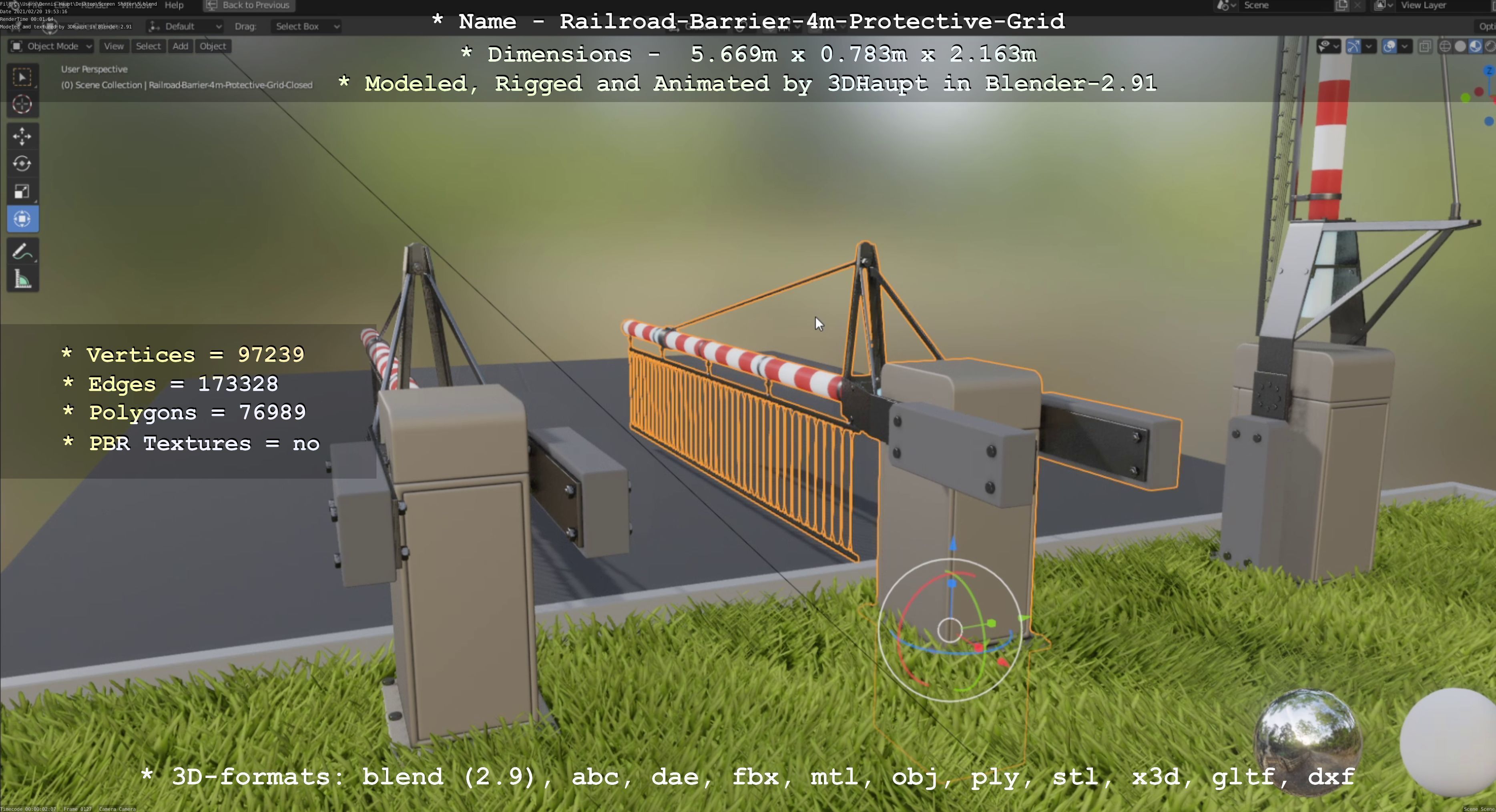Open the Object Mode dropdown
The image size is (1496, 812).
tap(51, 46)
